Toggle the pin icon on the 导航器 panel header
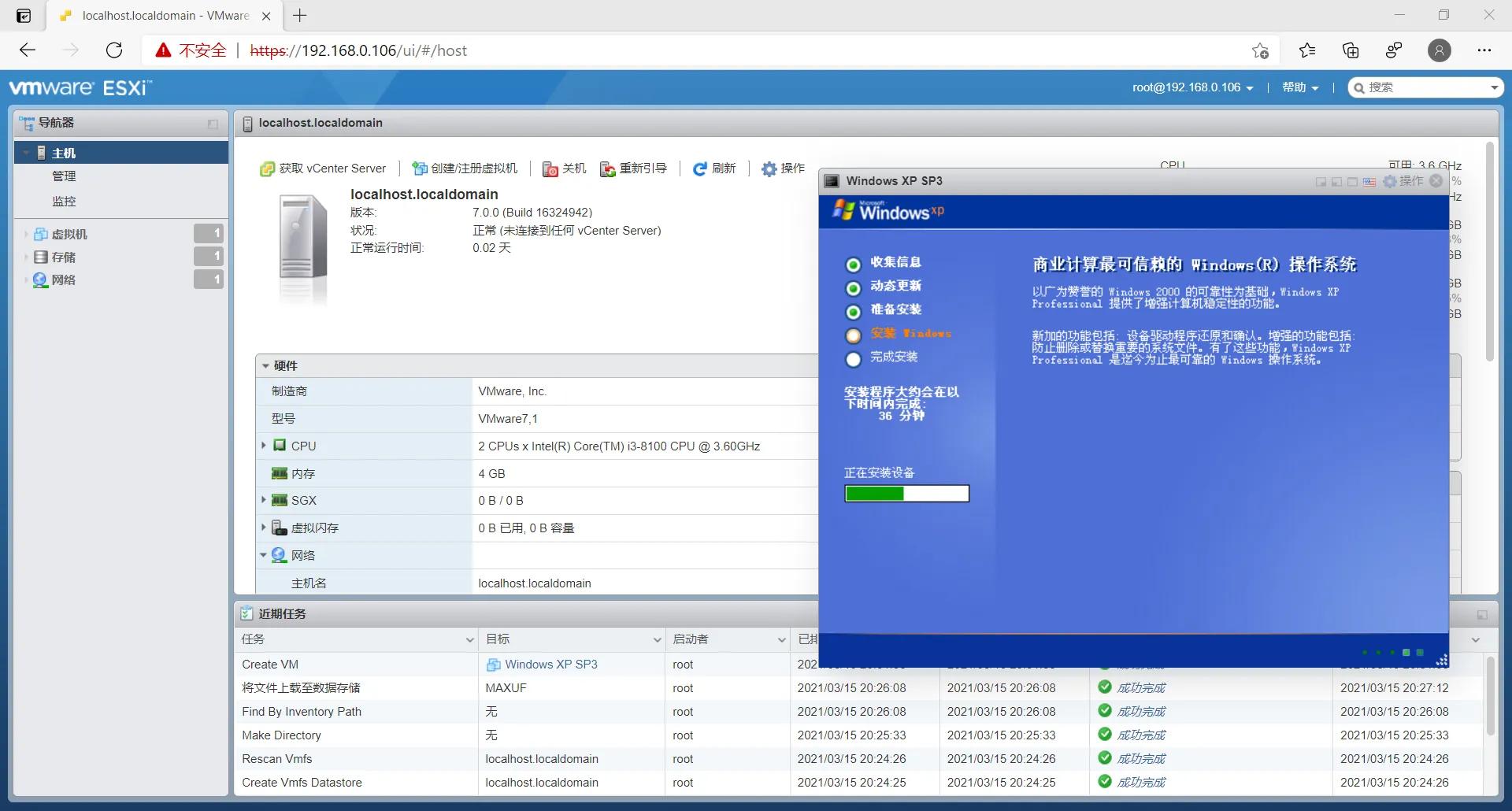Viewport: 1512px width, 811px height. [211, 124]
